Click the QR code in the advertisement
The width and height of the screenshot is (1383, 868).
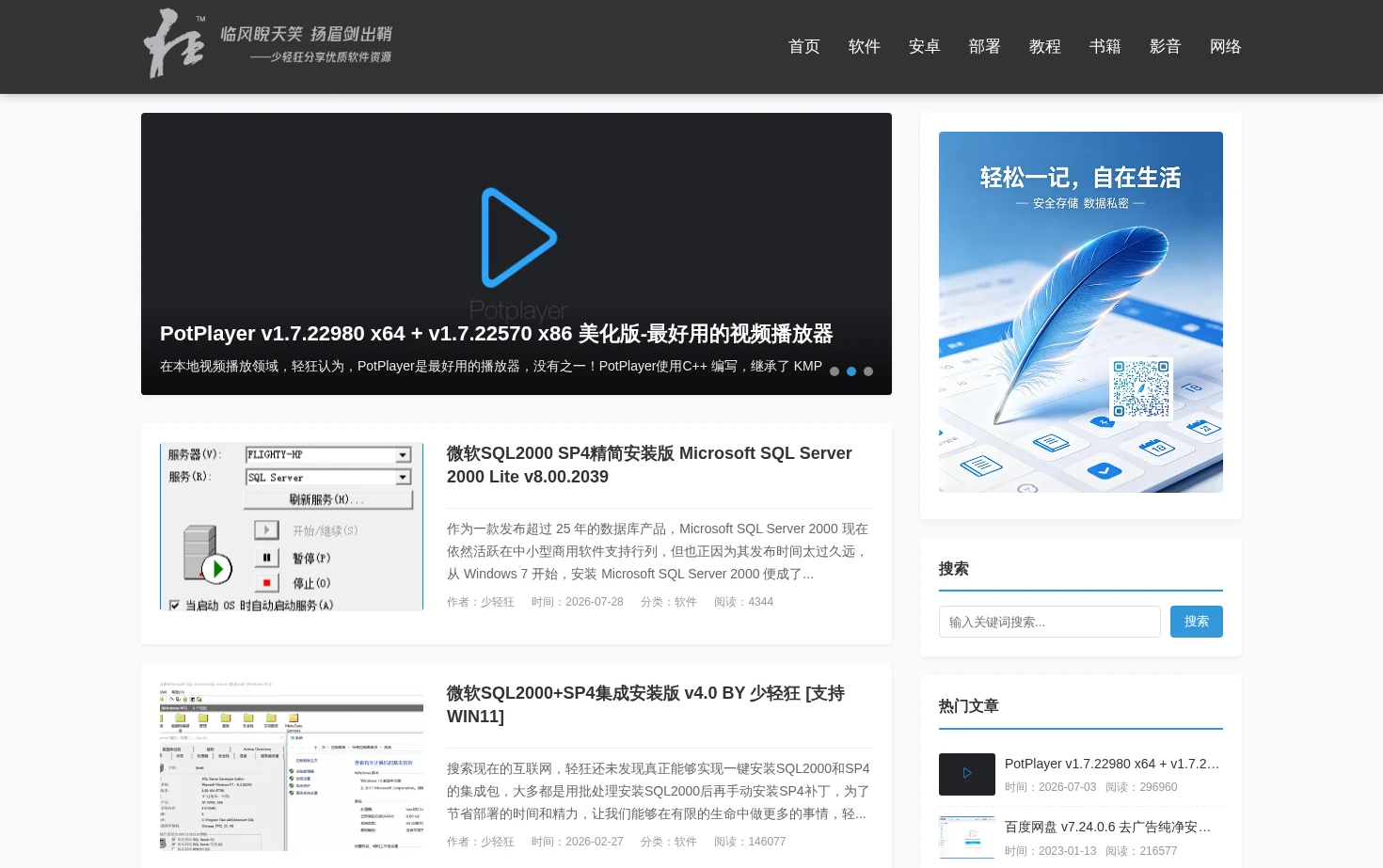click(1141, 387)
